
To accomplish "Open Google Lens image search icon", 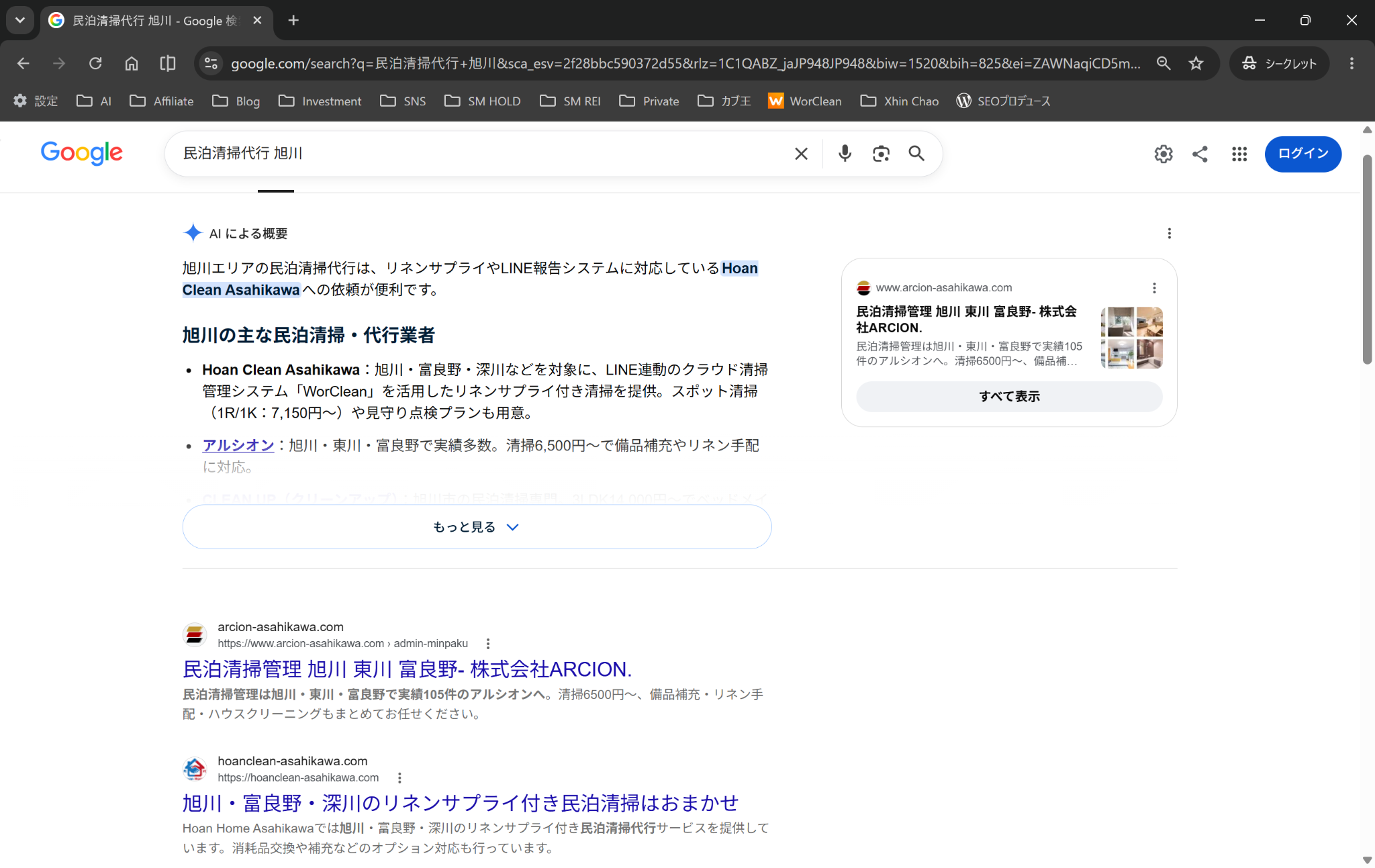I will tap(881, 154).
